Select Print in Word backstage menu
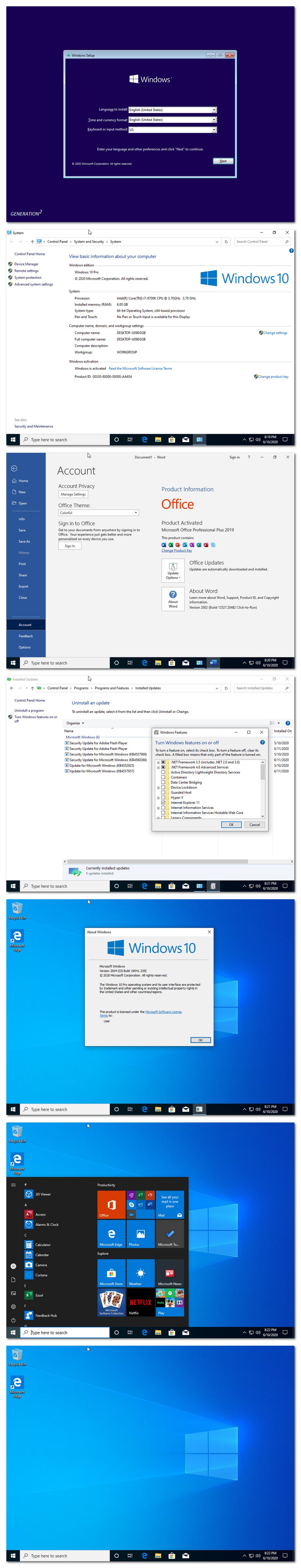The width and height of the screenshot is (301, 1568). (26, 564)
